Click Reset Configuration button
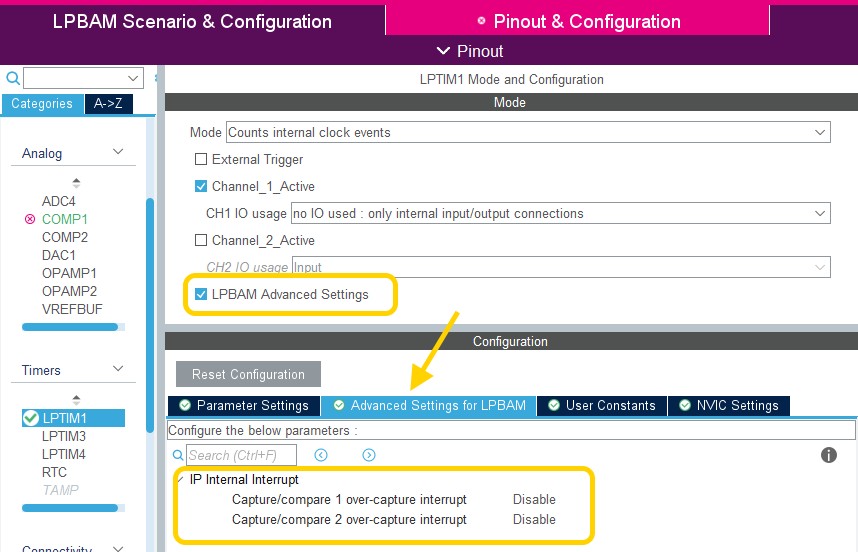Viewport: 858px width, 552px height. (248, 374)
